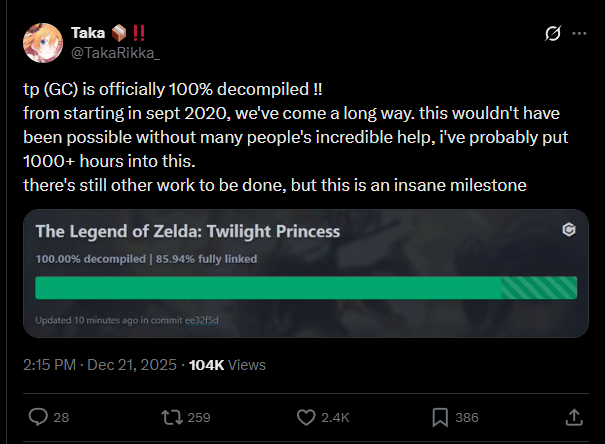This screenshot has width=605, height=444.
Task: Click the display name Taka
Action: [88, 33]
